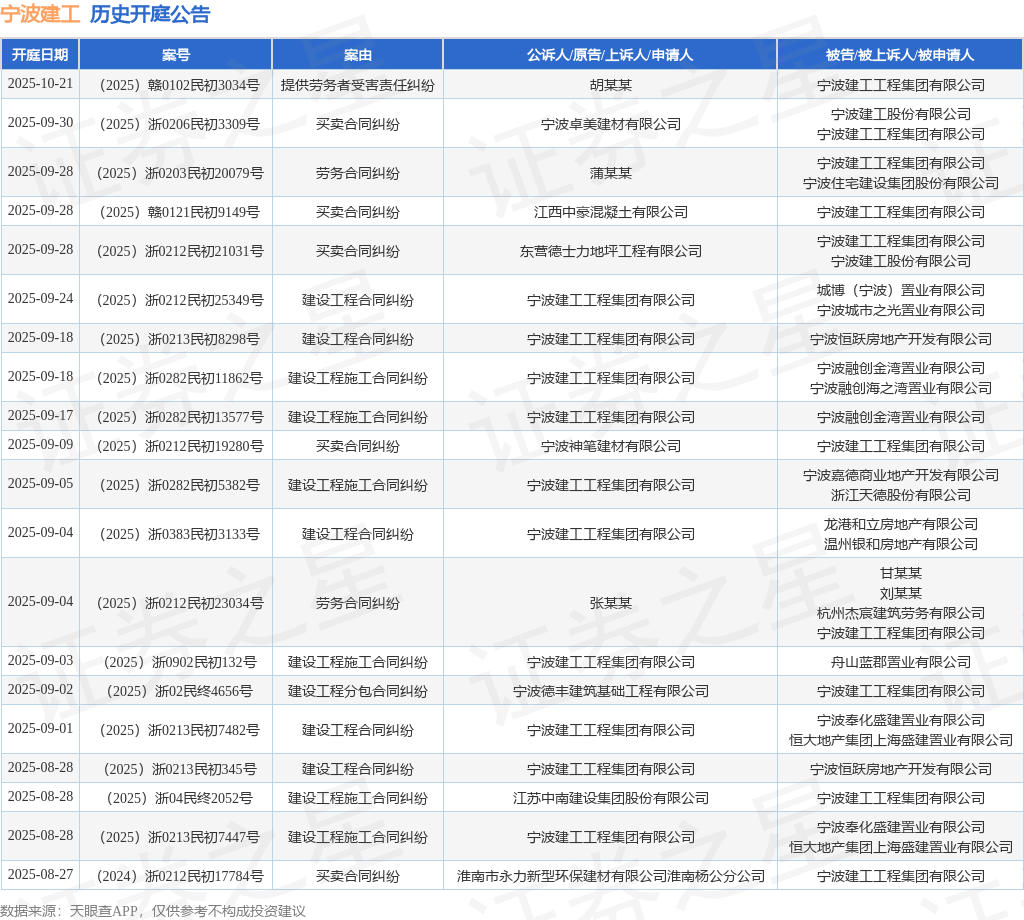Select case number (2025)浙0203民初20079号
Image resolution: width=1024 pixels, height=920 pixels.
180,173
